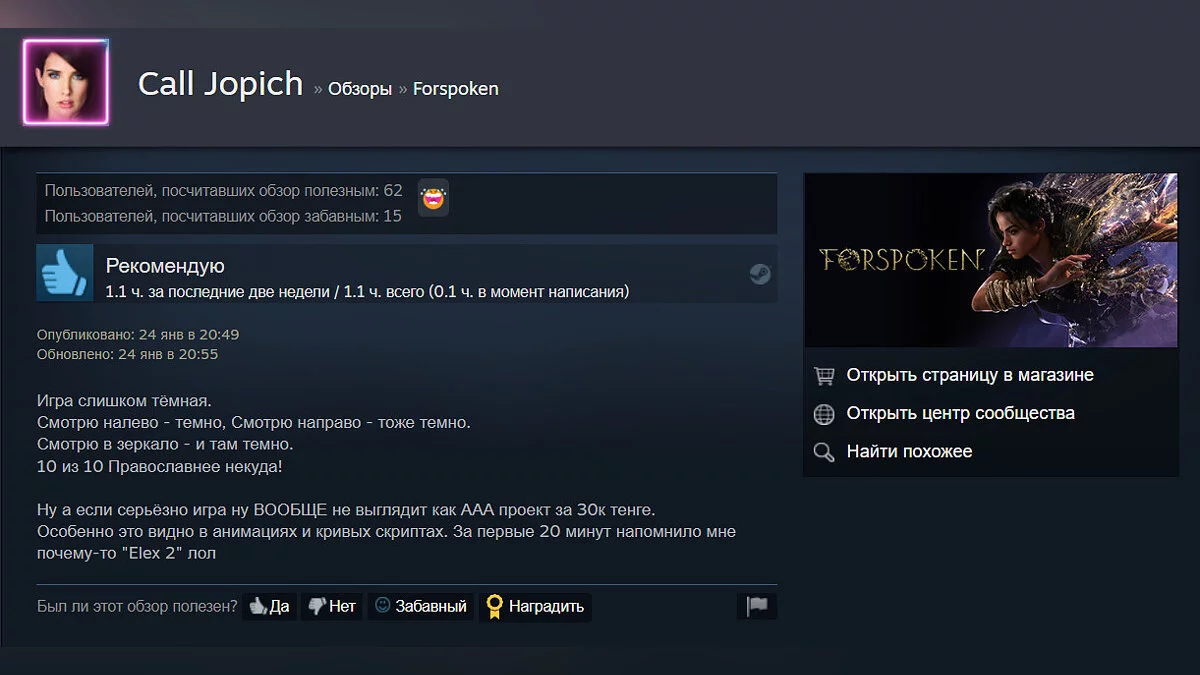Select Найти похожее link
The image size is (1200, 675).
coord(909,451)
